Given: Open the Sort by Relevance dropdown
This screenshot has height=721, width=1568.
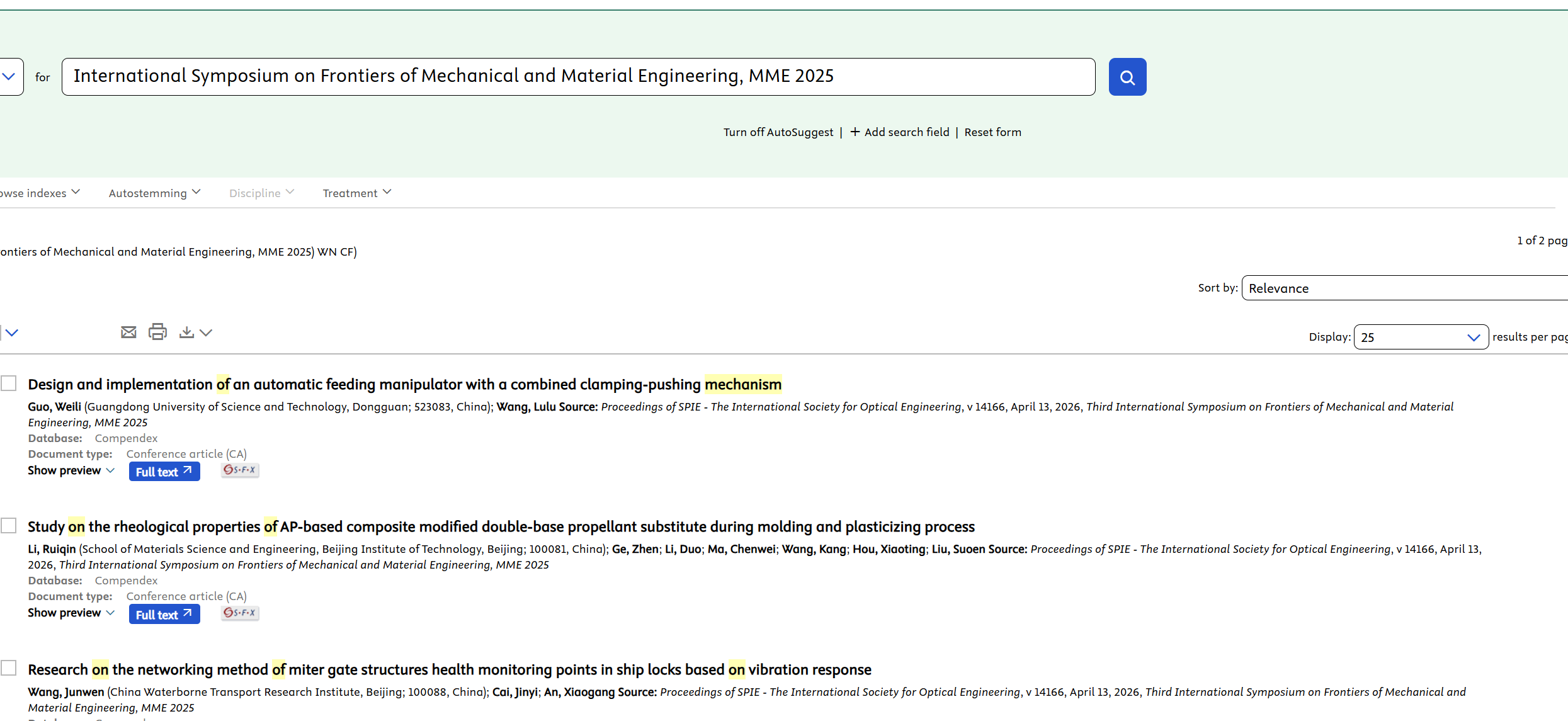Looking at the screenshot, I should tap(1405, 288).
